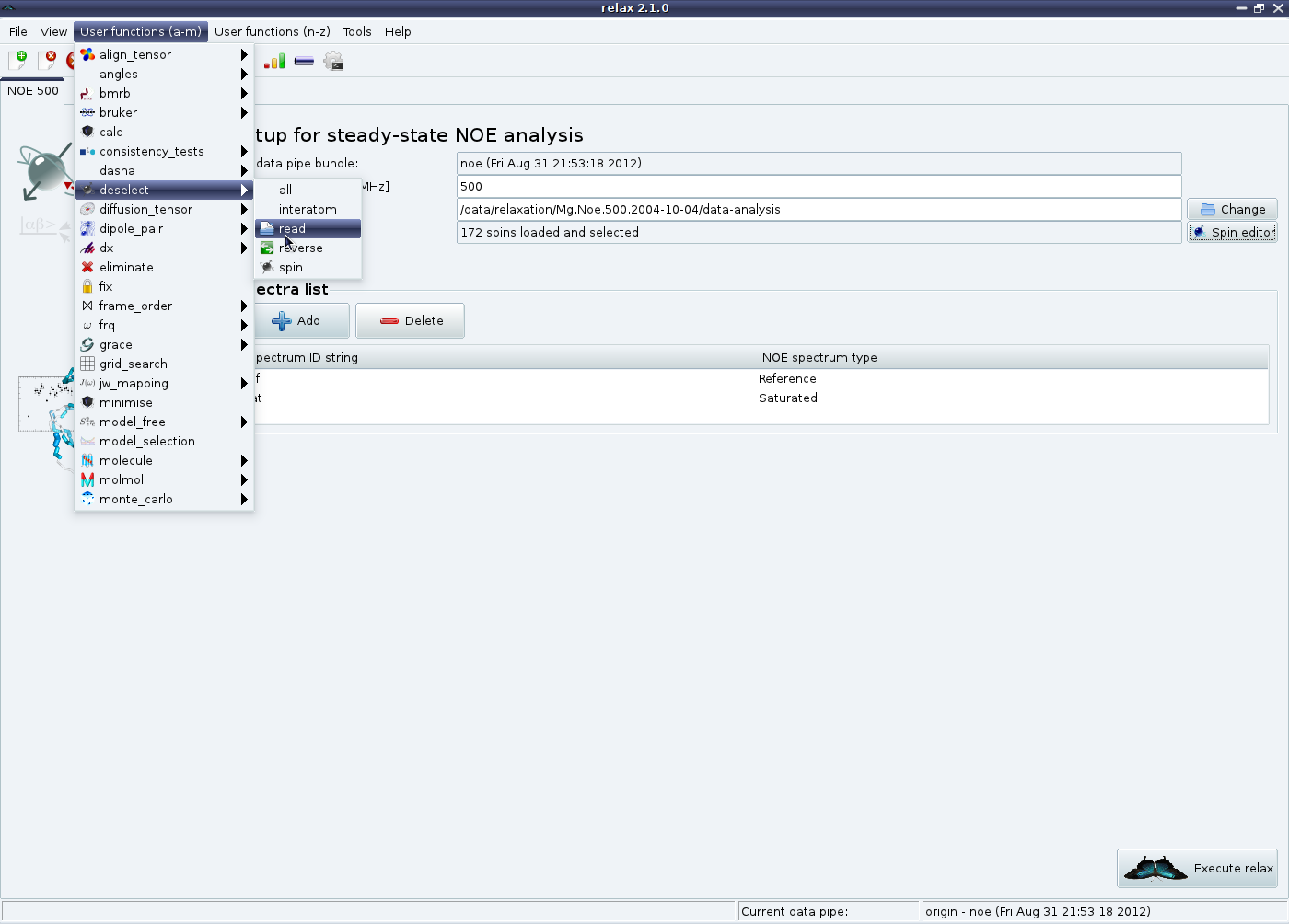Click the padlock icon next to fix
Screen dimensions: 1289x924
[x=87, y=287]
